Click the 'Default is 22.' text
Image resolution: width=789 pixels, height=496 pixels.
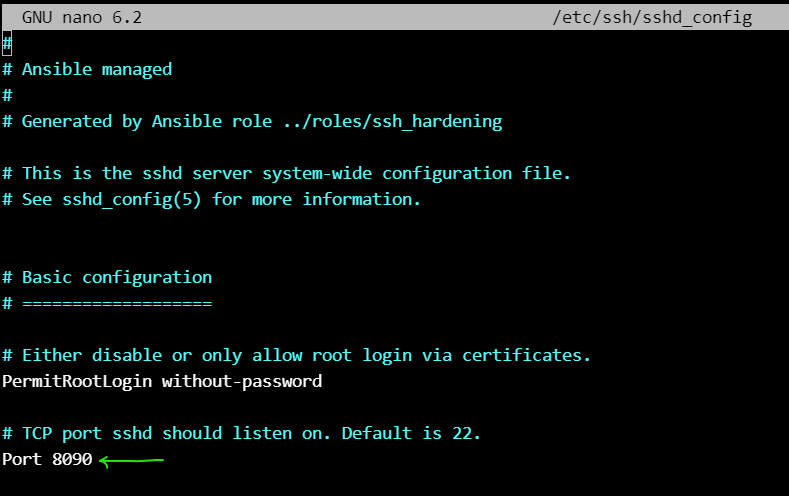[412, 433]
